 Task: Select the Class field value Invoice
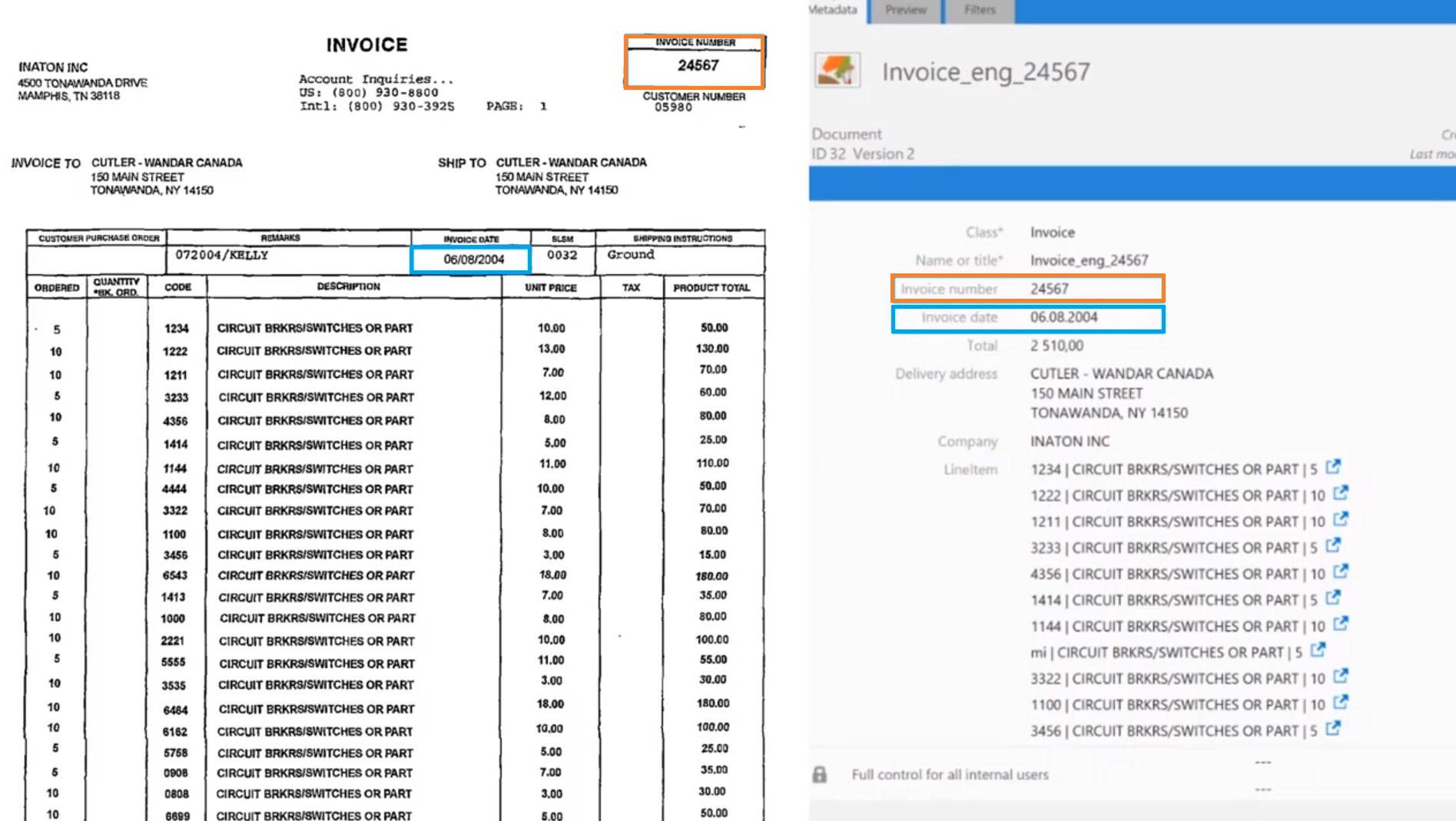1052,232
